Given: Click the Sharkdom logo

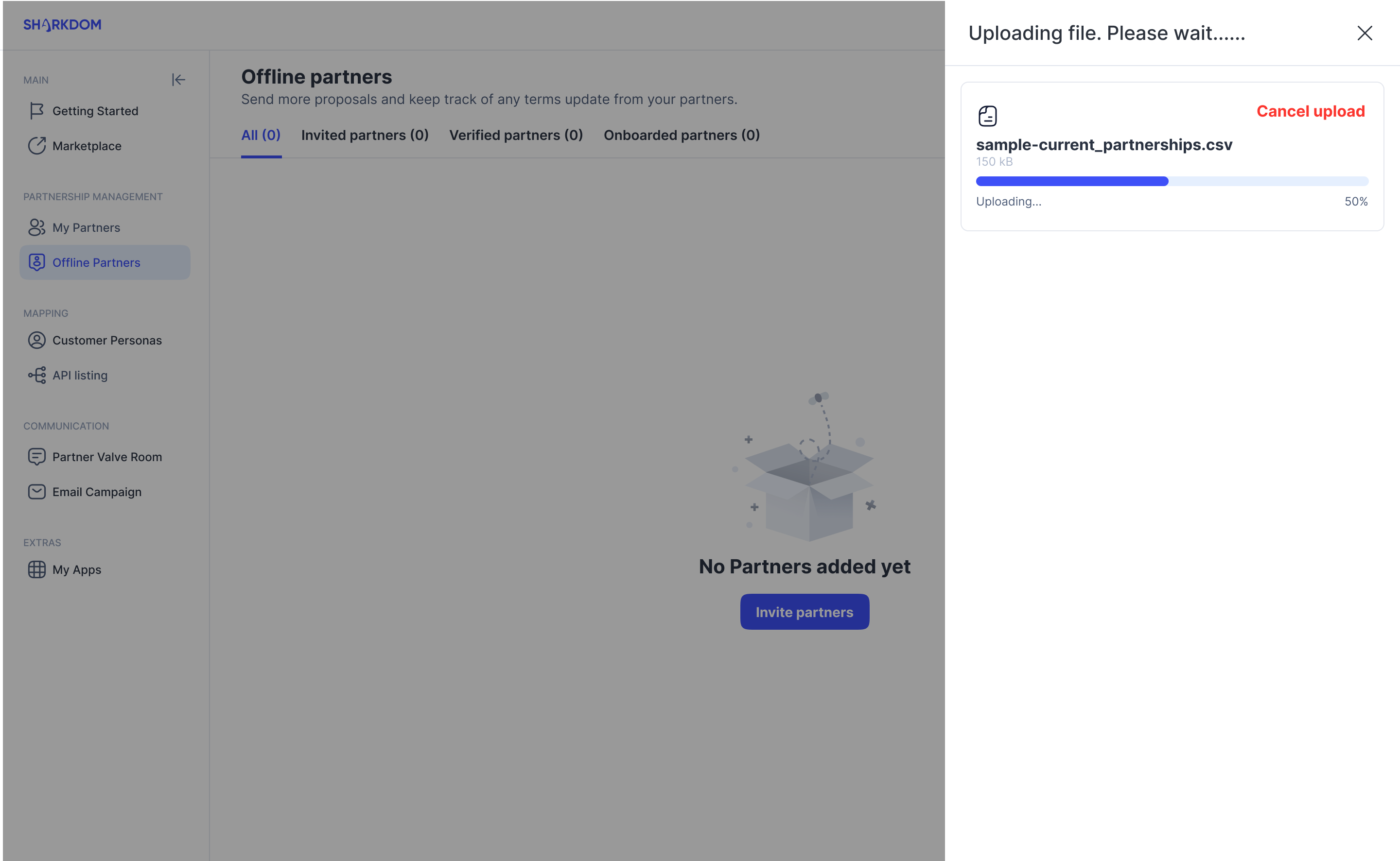Looking at the screenshot, I should point(62,25).
